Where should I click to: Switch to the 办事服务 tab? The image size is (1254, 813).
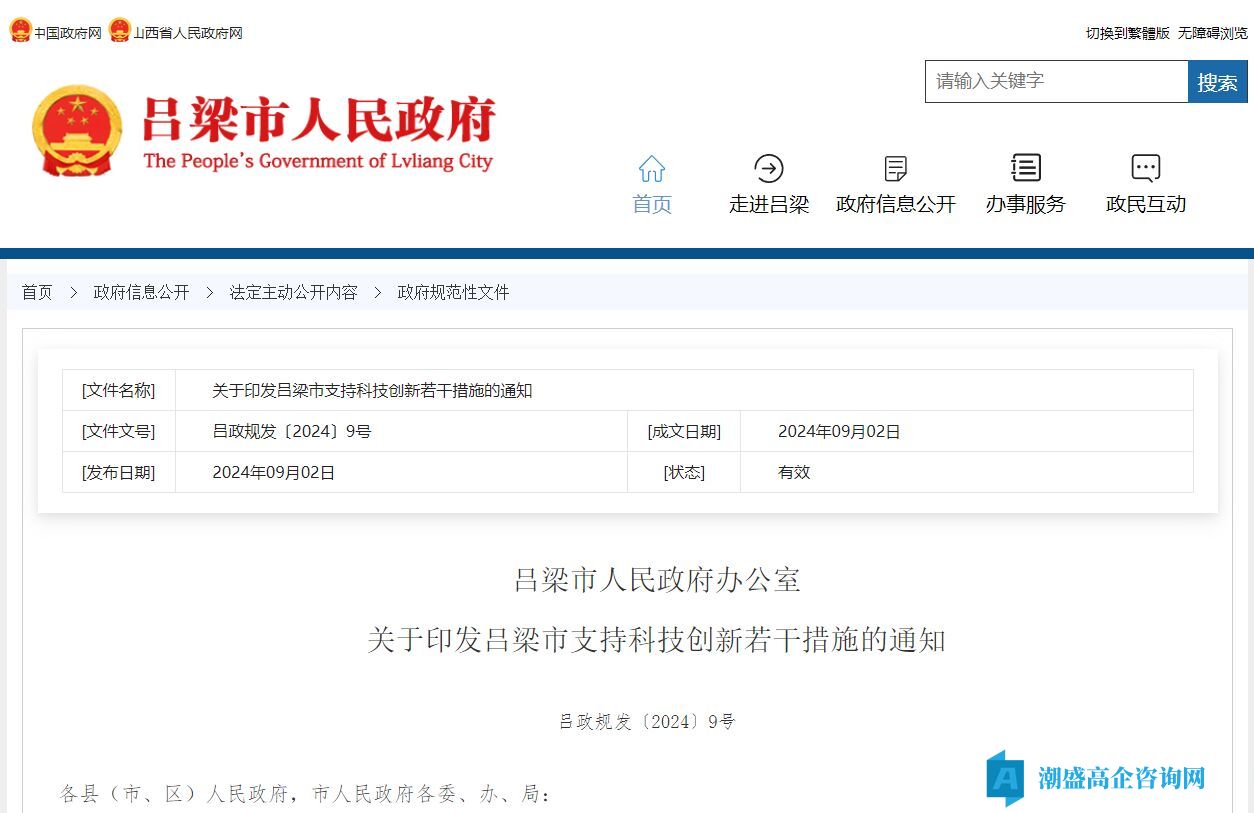click(x=1024, y=204)
